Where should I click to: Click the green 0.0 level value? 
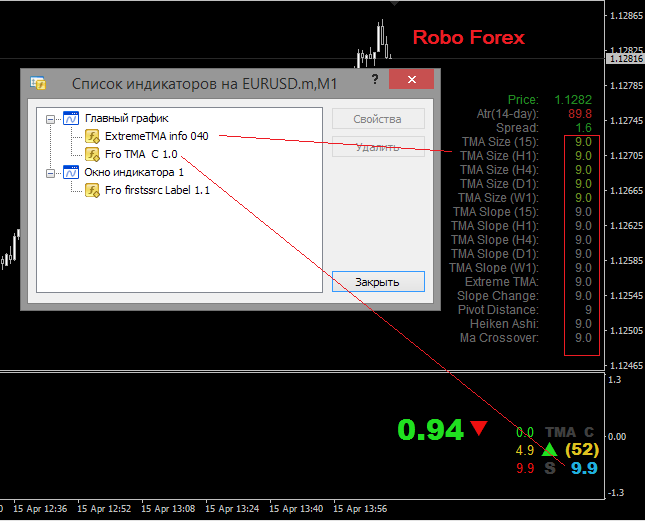pyautogui.click(x=525, y=432)
